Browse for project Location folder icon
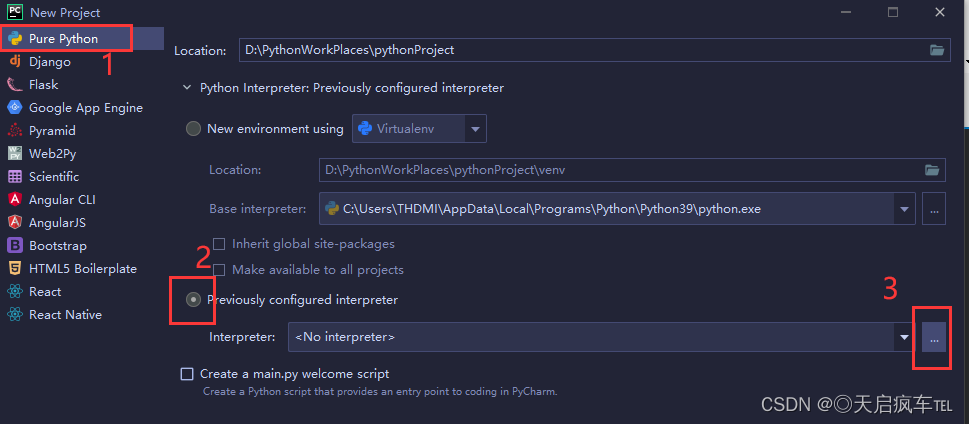 click(x=937, y=50)
